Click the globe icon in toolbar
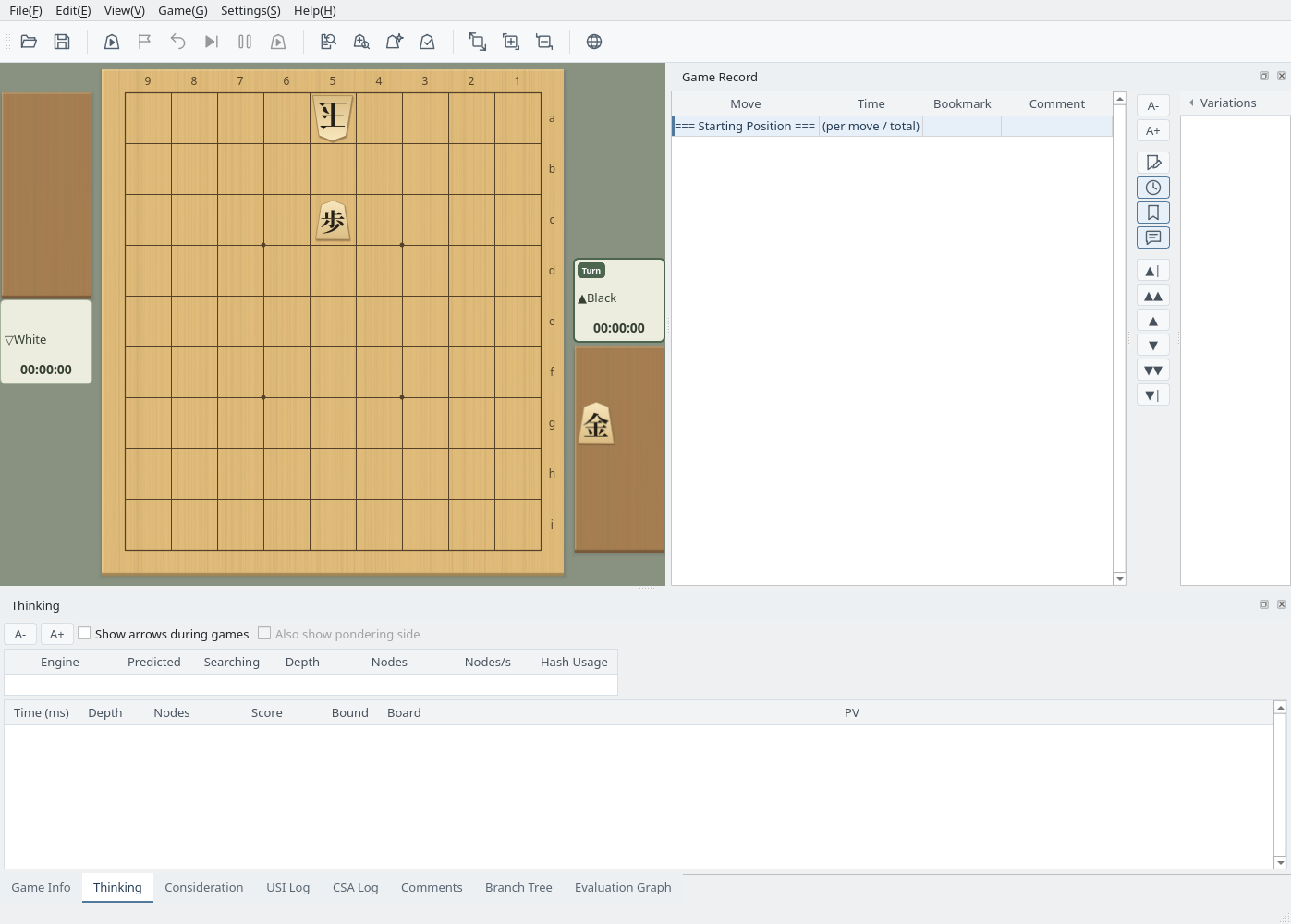 [594, 42]
